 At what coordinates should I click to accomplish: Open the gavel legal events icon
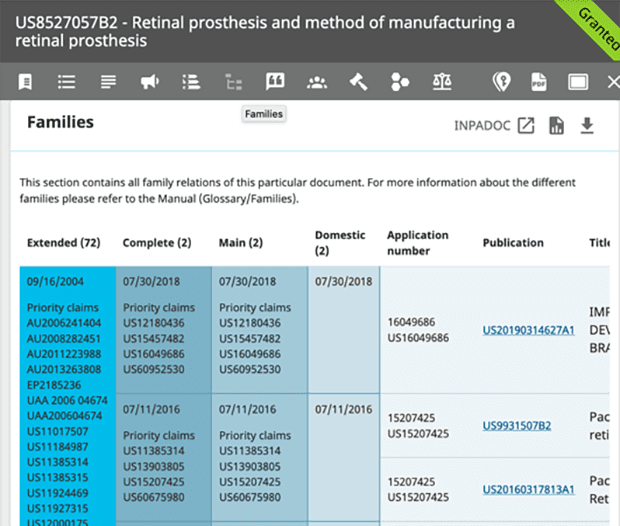[x=358, y=82]
